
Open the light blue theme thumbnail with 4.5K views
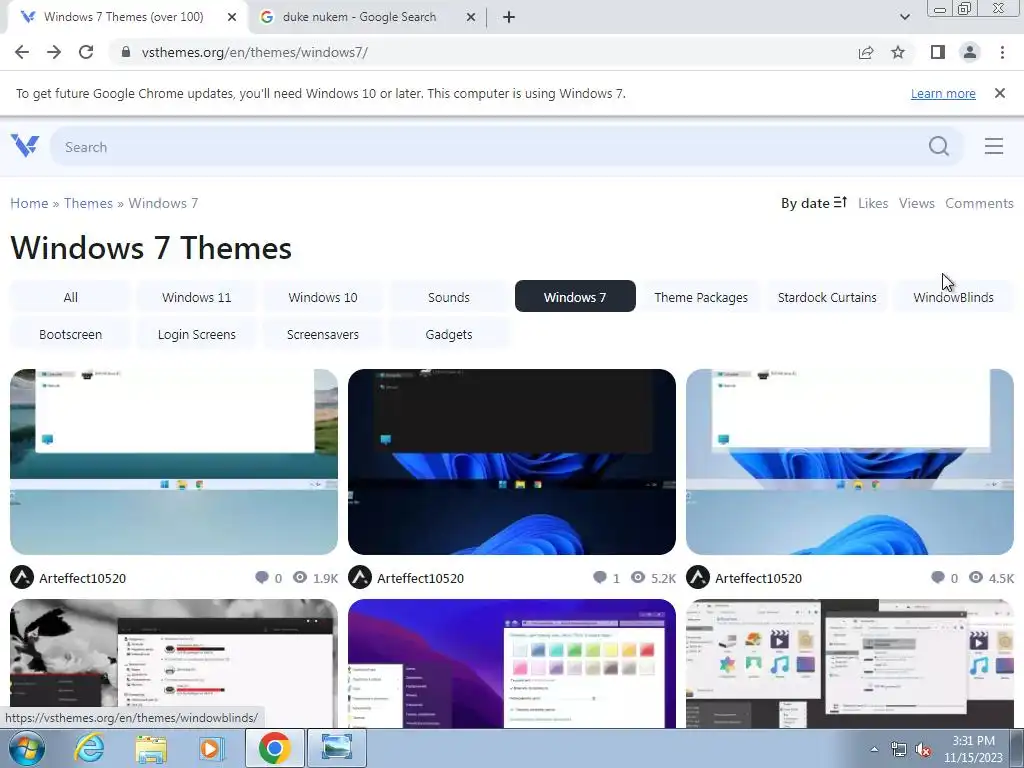(x=850, y=462)
